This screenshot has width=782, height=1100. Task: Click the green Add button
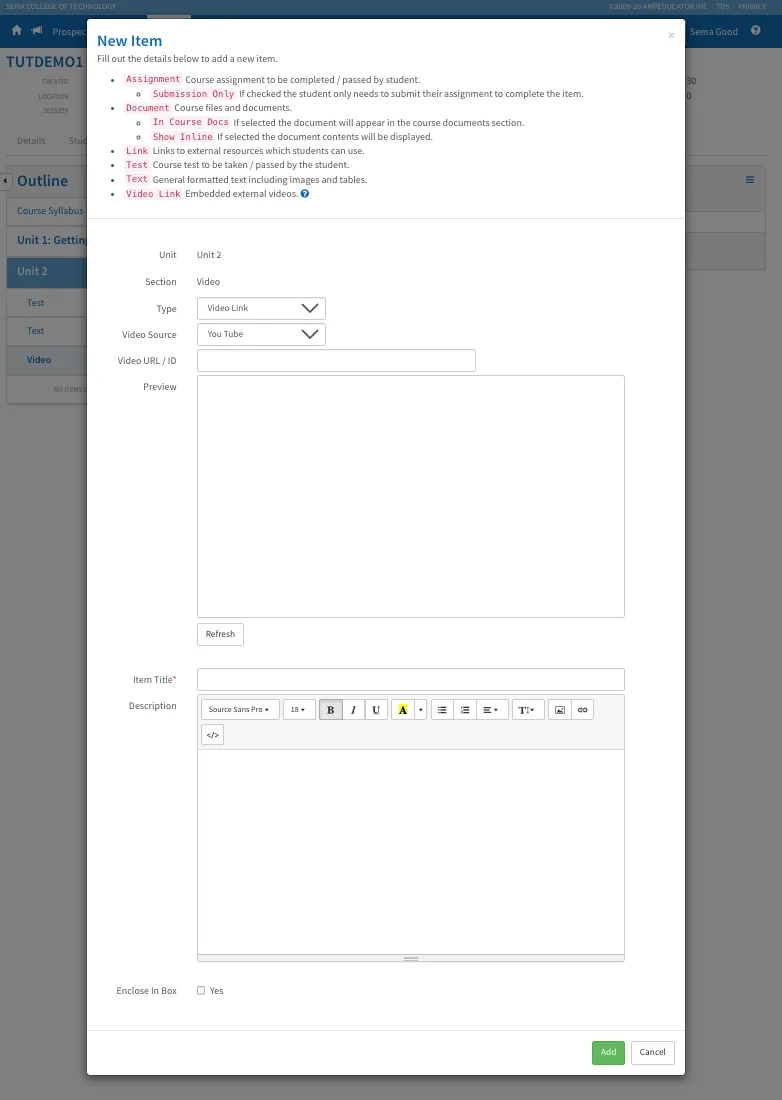click(x=608, y=1052)
